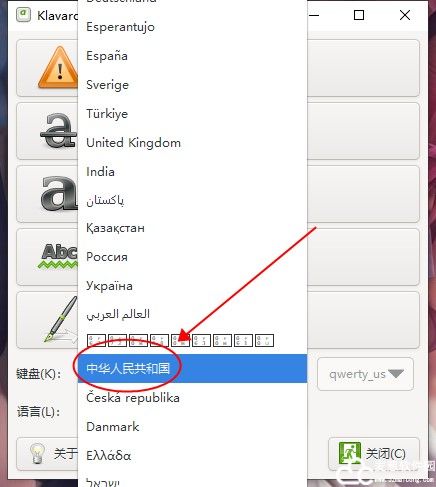Image resolution: width=436 pixels, height=487 pixels.
Task: Maximize the Klavaro window
Action: tap(359, 15)
